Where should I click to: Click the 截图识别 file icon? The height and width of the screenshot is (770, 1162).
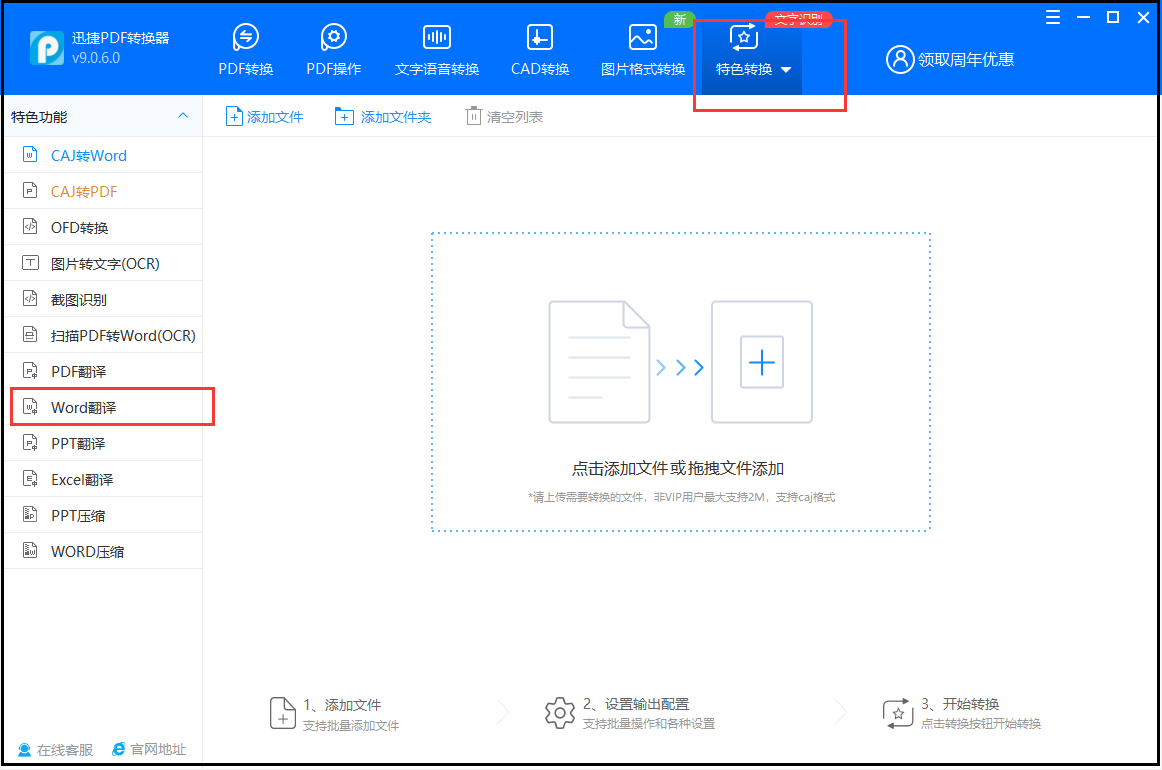tap(30, 298)
